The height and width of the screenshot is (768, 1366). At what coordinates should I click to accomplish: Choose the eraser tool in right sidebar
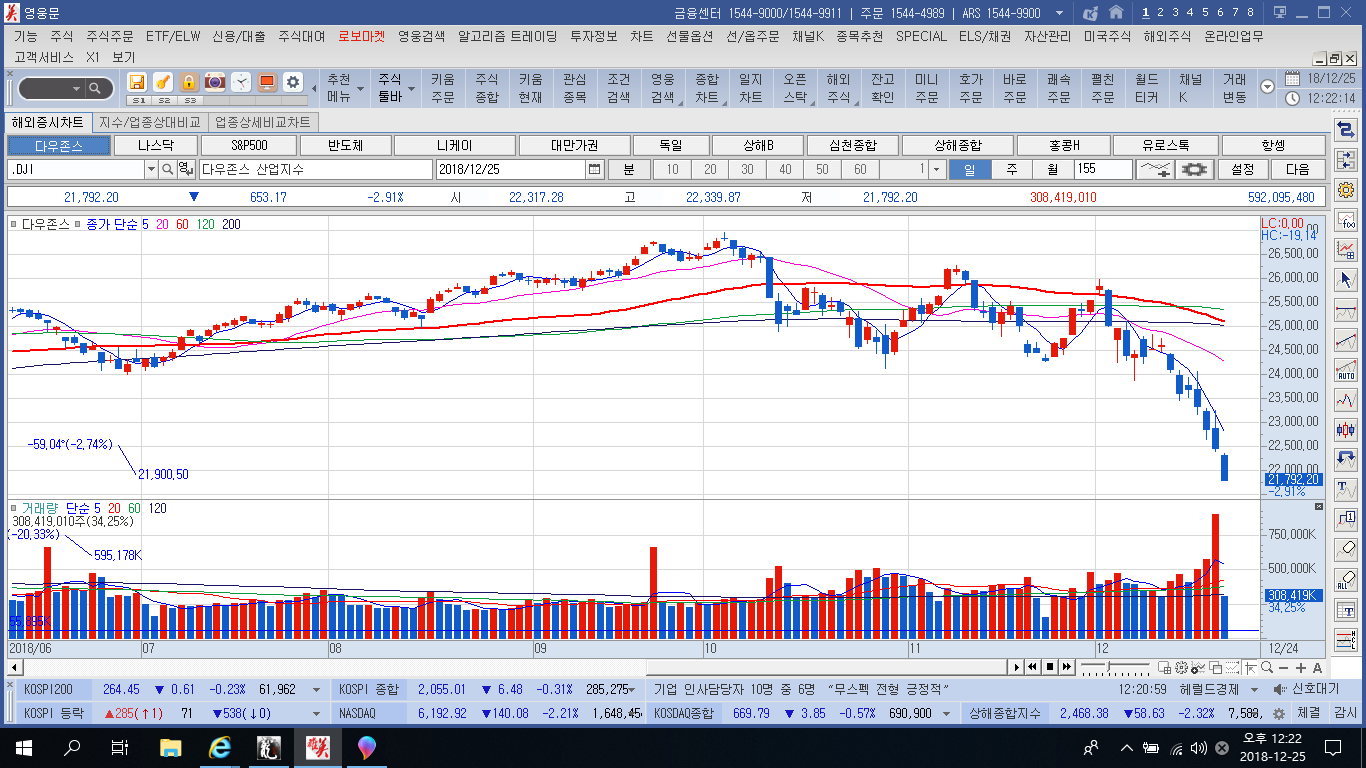(x=1346, y=549)
